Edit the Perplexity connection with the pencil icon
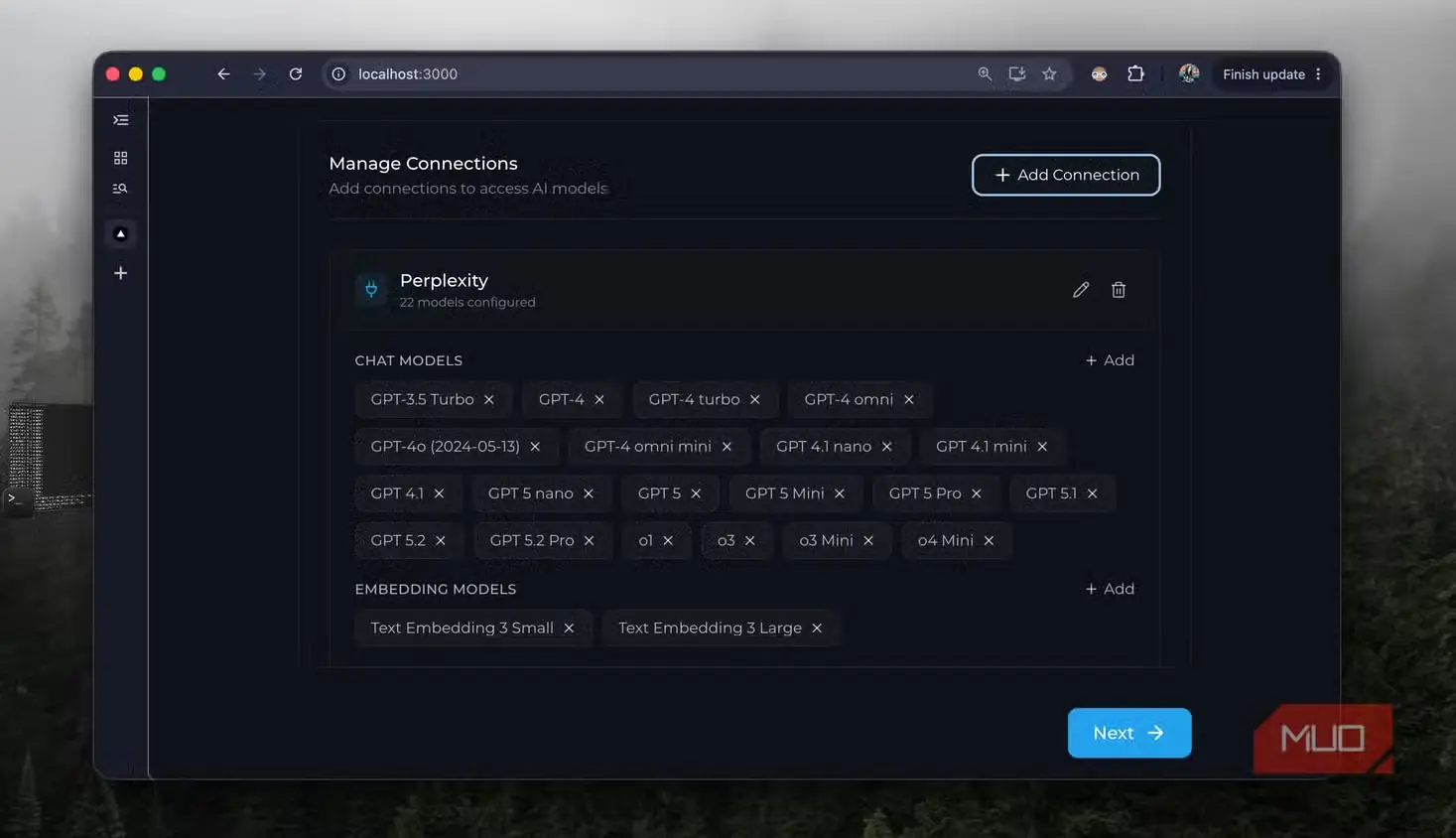The image size is (1456, 838). [x=1081, y=290]
